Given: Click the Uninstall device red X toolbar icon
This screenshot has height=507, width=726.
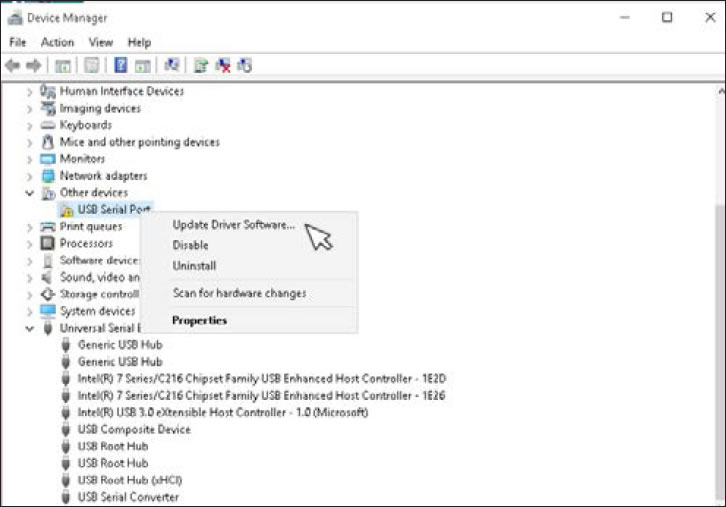Looking at the screenshot, I should click(x=223, y=65).
